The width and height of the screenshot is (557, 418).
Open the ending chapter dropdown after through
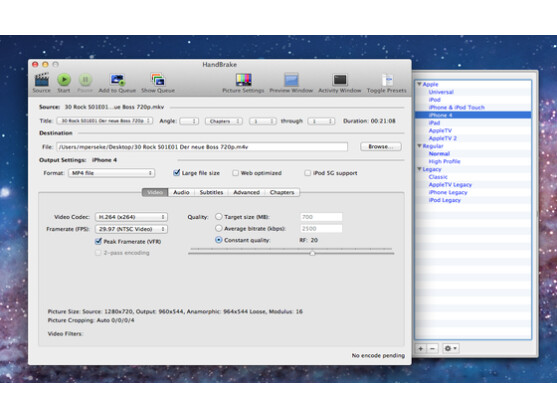click(321, 121)
